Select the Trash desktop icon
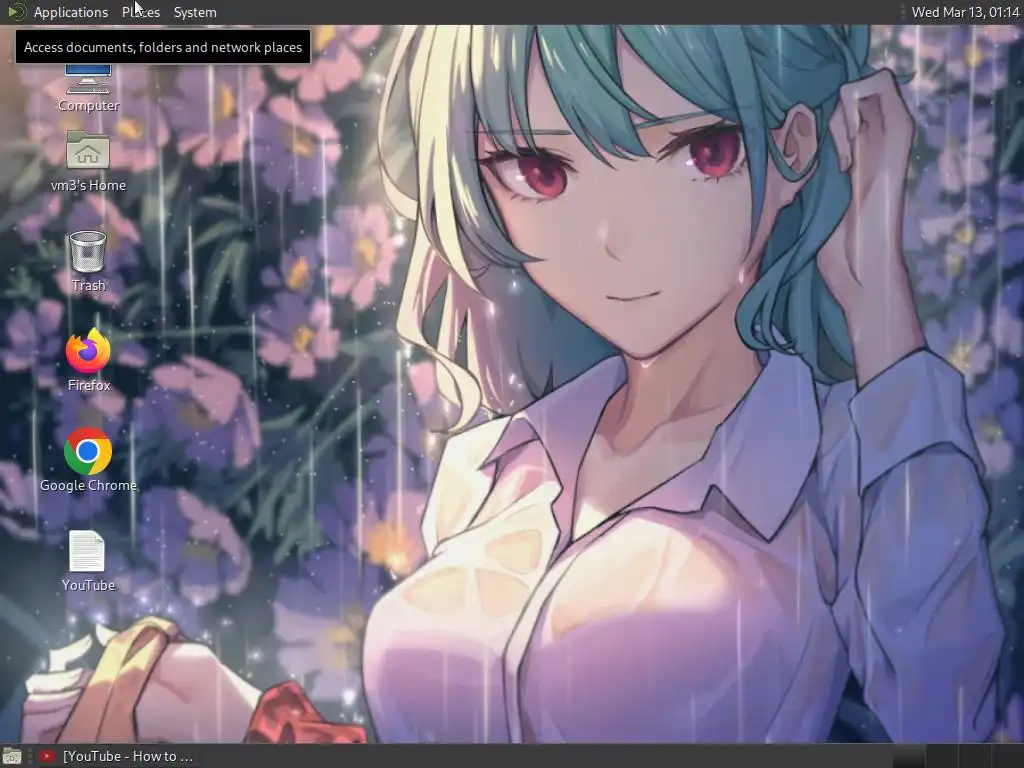1024x768 pixels. 88,261
